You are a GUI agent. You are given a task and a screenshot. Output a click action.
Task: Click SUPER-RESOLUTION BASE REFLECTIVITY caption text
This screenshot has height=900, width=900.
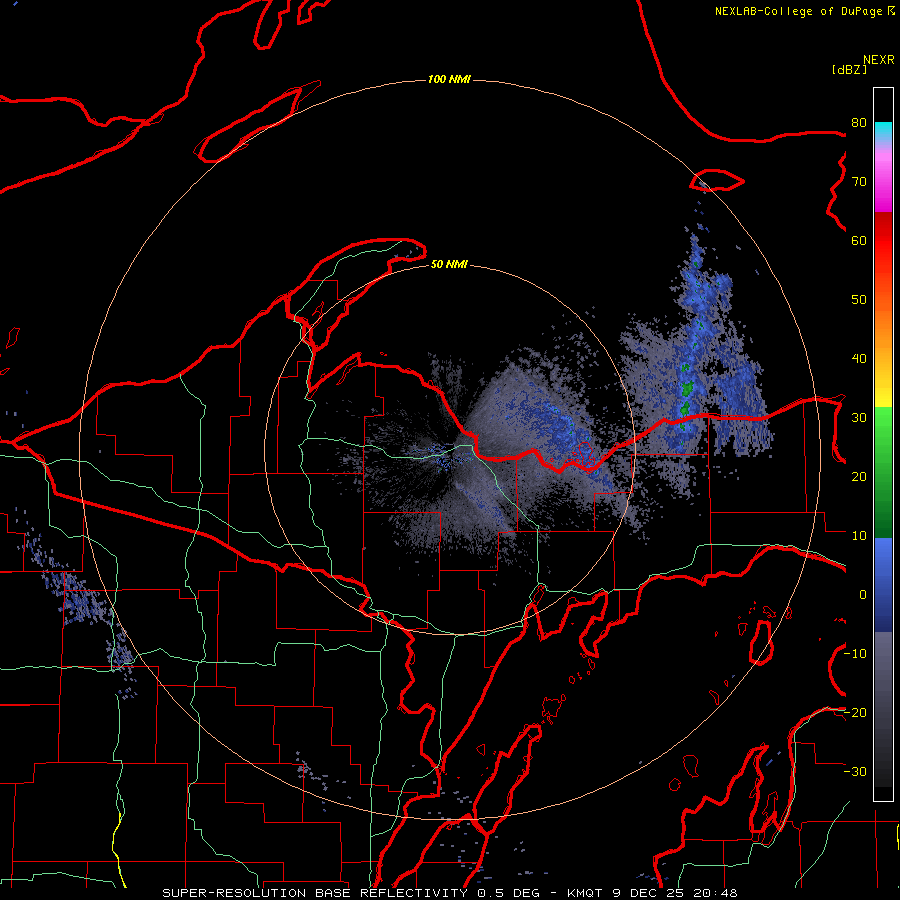[315, 893]
